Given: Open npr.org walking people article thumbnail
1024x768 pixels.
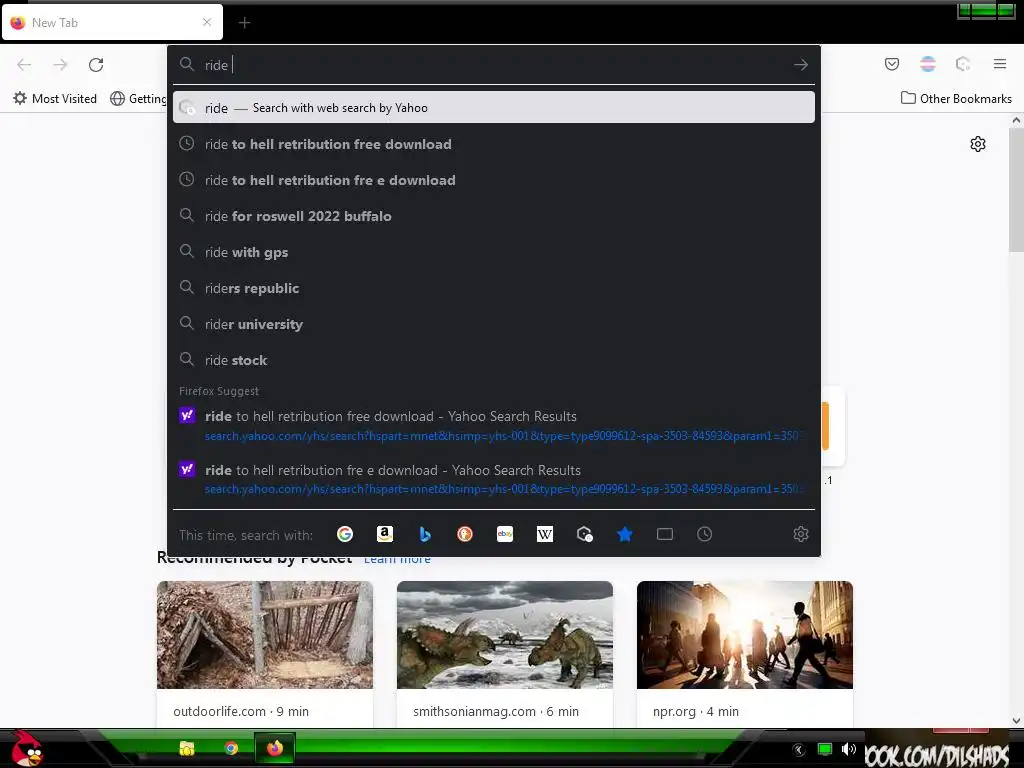Looking at the screenshot, I should click(744, 635).
